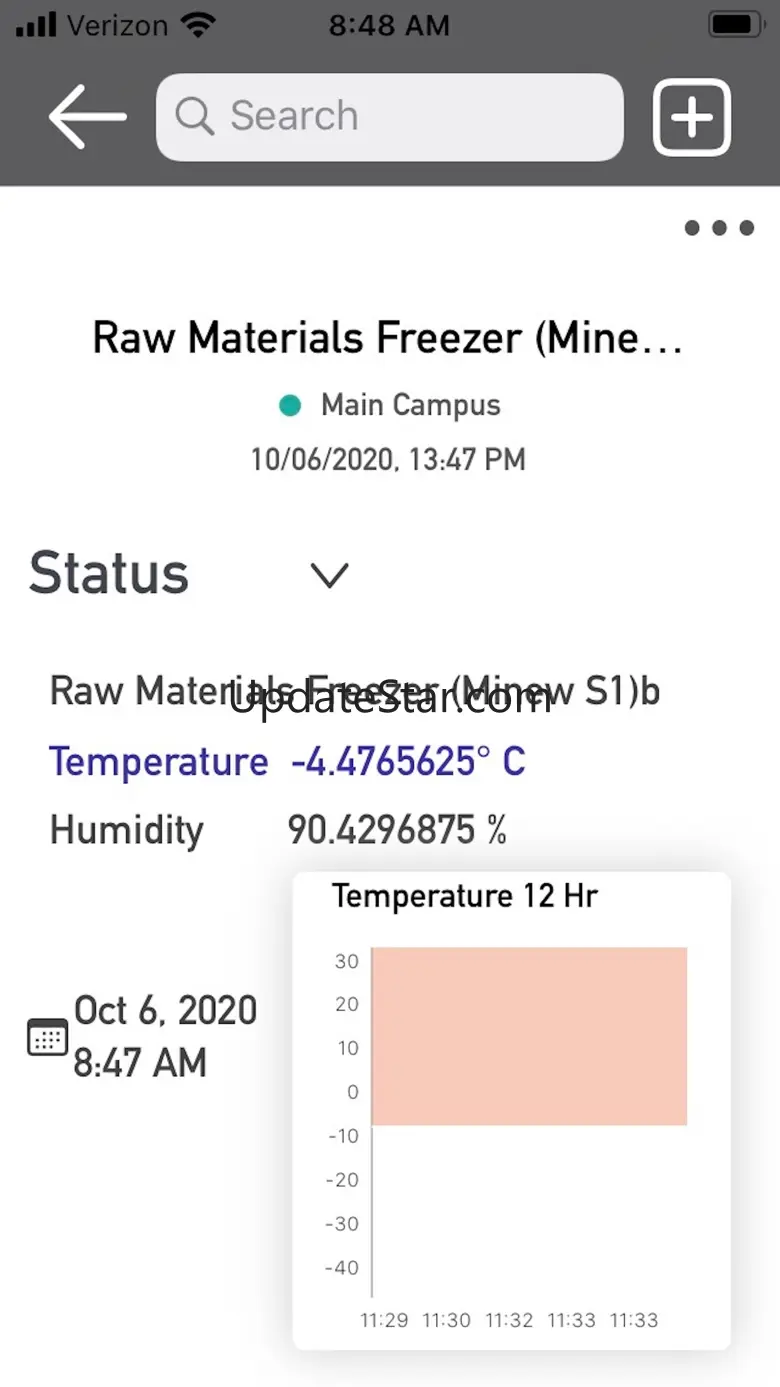The image size is (780, 1387).
Task: Focus the Search input field
Action: tap(390, 117)
